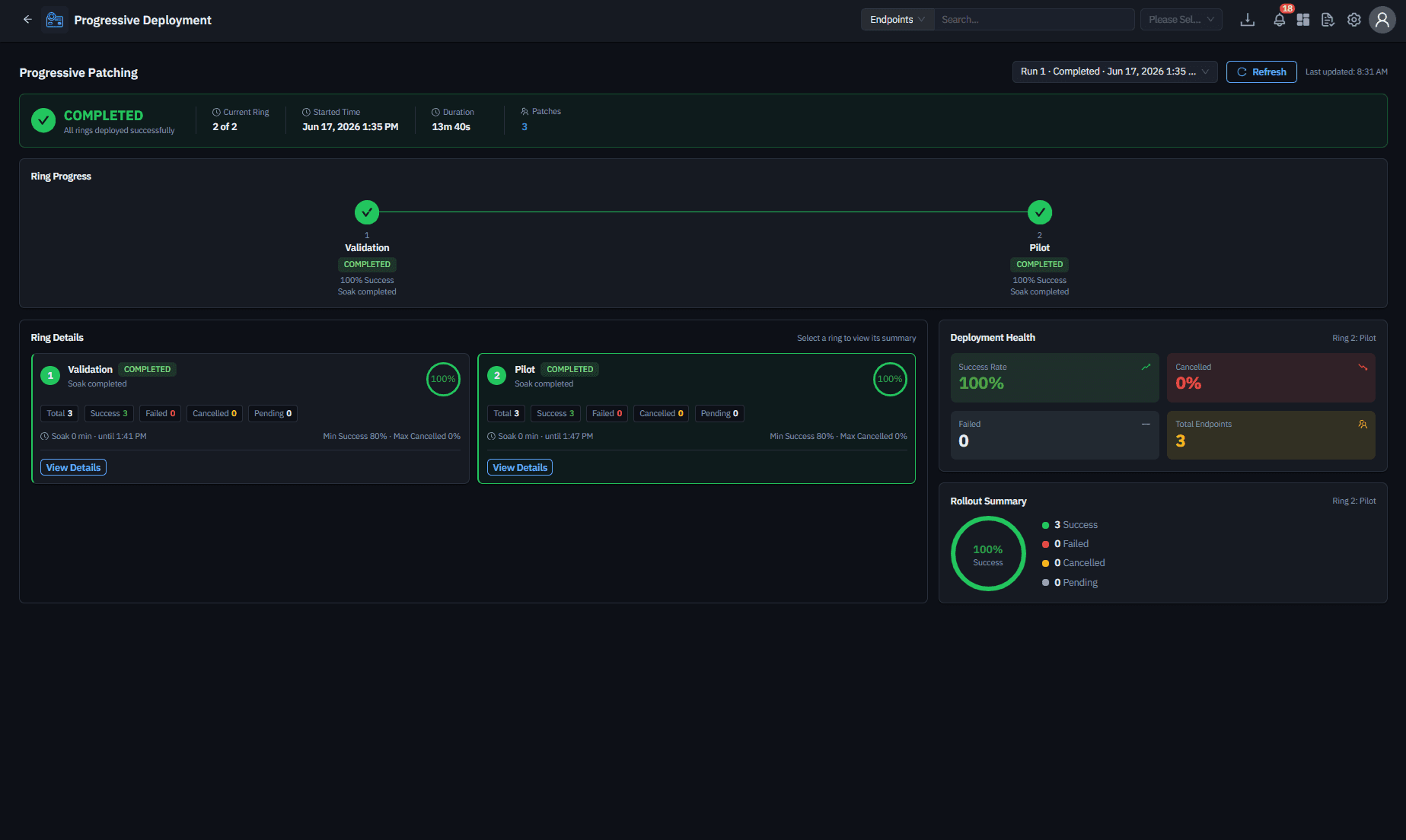Select the Pilot ring checkmark node
Image resolution: width=1406 pixels, height=840 pixels.
(x=1040, y=212)
